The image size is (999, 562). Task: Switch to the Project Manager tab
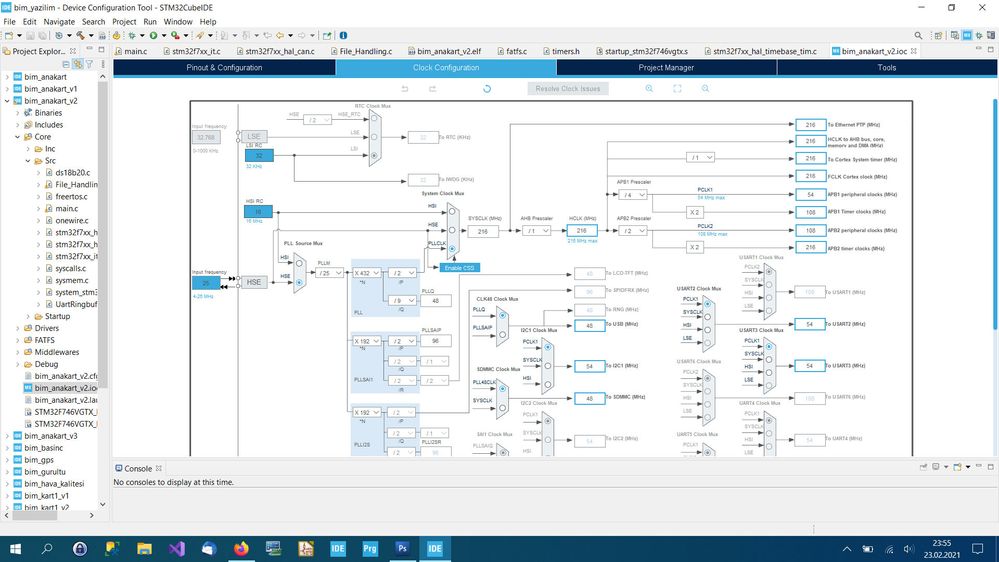click(x=666, y=68)
